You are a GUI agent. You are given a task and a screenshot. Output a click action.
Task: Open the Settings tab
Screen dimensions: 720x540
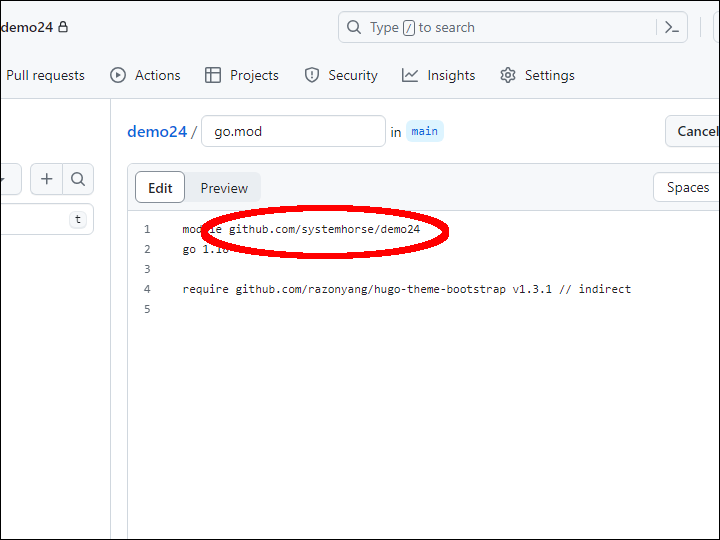pyautogui.click(x=537, y=75)
